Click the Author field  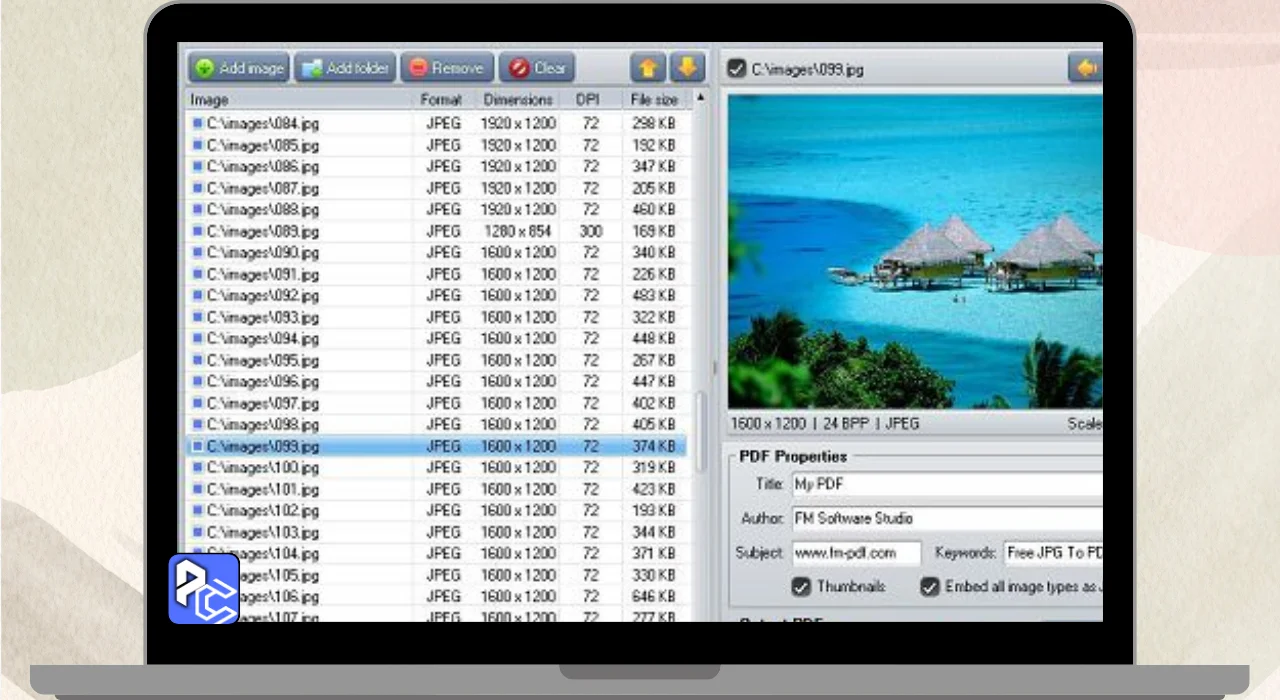coord(946,519)
